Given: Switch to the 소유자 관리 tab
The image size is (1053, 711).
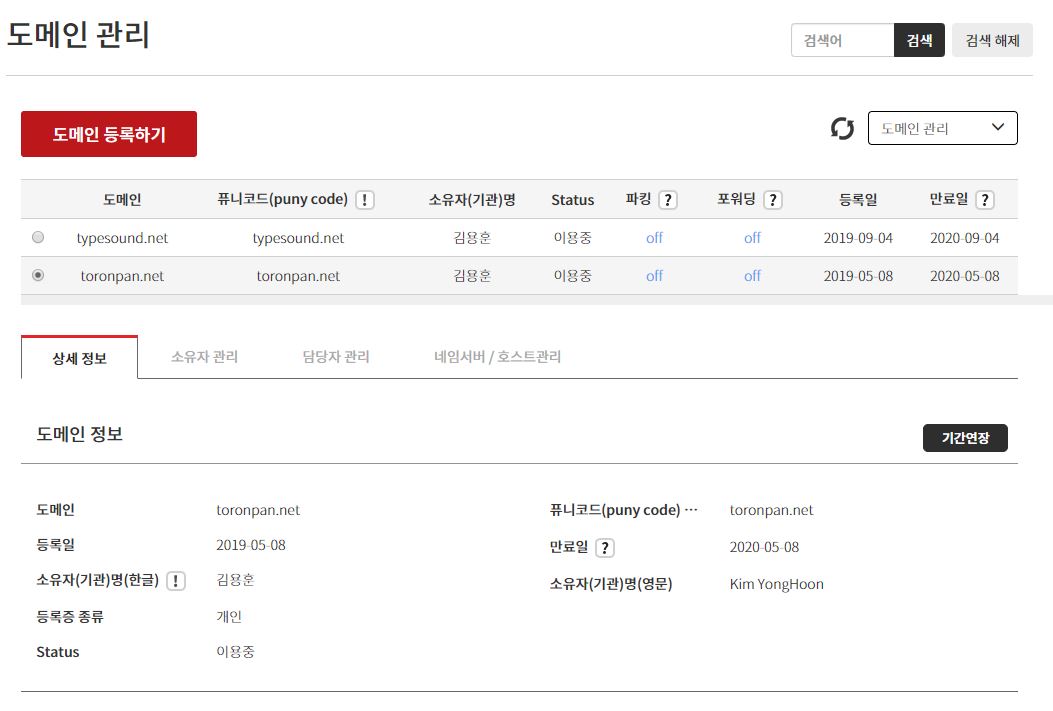Looking at the screenshot, I should (204, 357).
